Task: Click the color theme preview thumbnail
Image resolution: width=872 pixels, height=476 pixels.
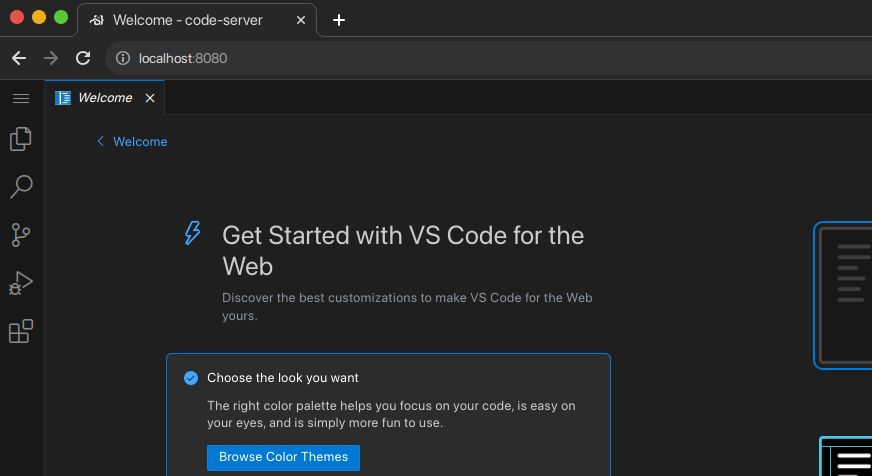Action: pyautogui.click(x=843, y=295)
